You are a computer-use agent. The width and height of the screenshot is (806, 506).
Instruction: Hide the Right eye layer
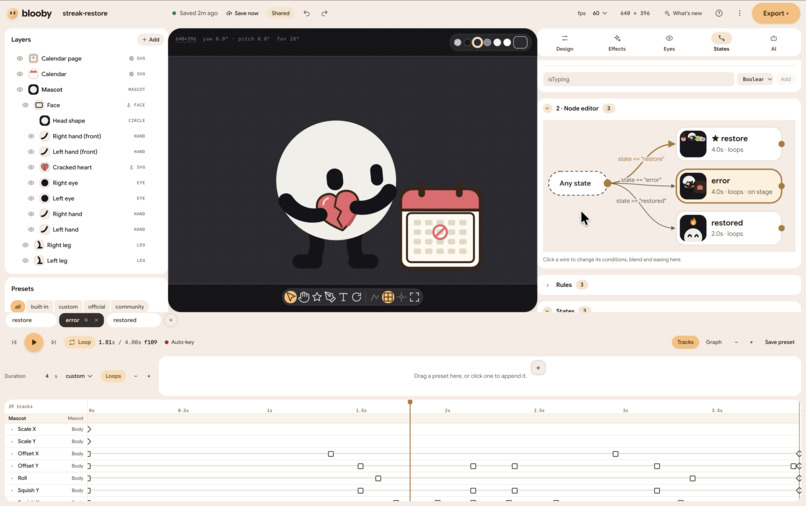[x=31, y=183]
